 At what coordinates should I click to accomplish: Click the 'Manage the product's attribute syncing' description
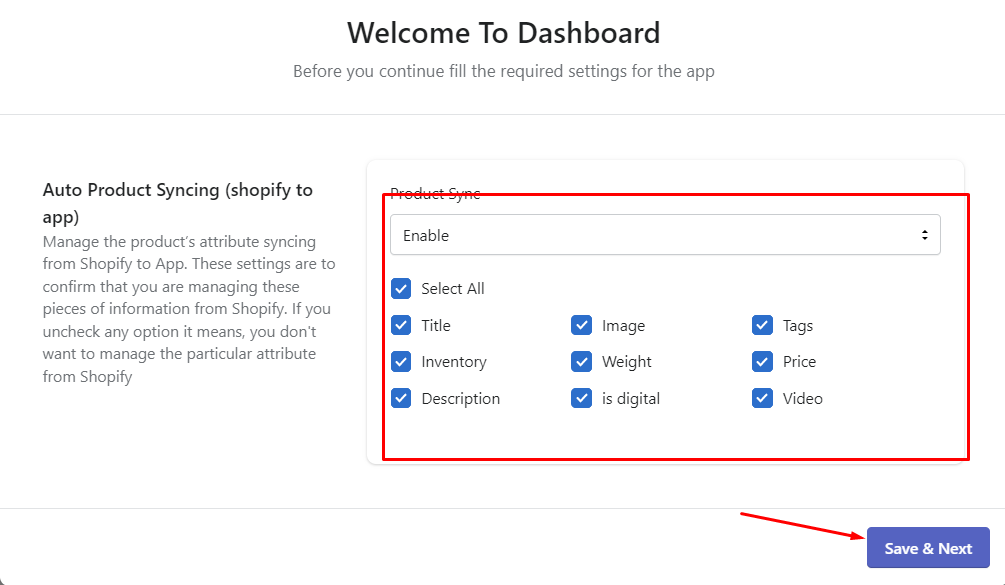(189, 309)
